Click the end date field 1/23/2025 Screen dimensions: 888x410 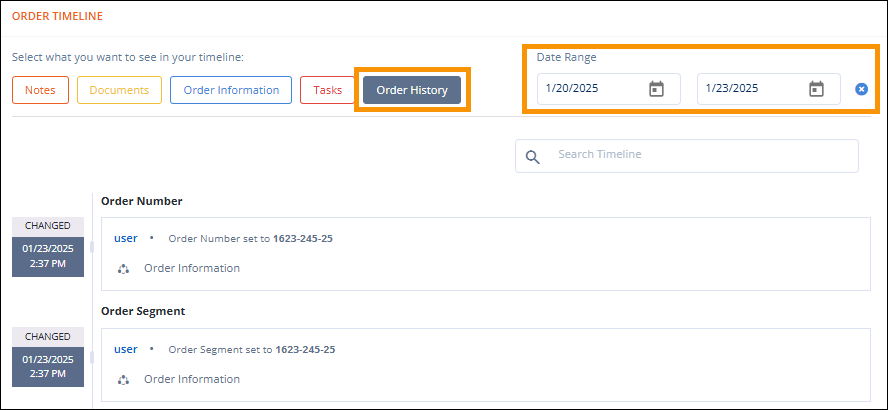[x=750, y=89]
